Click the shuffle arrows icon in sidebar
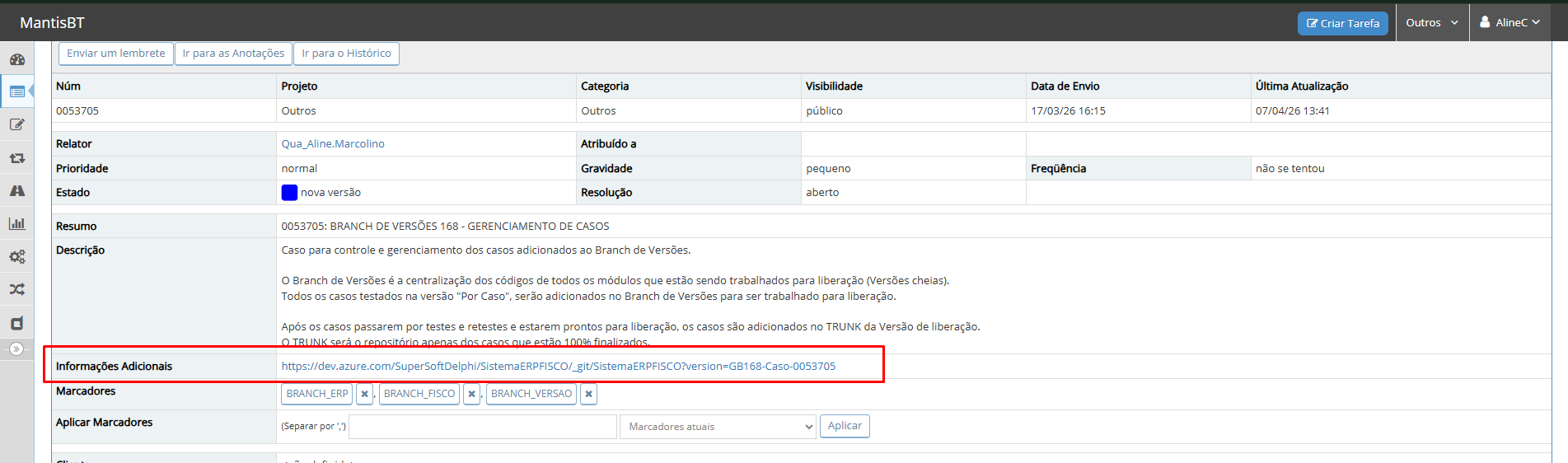Viewport: 1568px width, 463px height. click(x=16, y=289)
